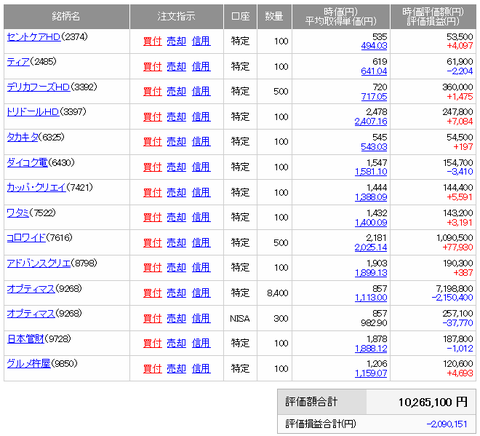Screen dimensions: 480x436
Task: Open average cost 641.04 link
Action: point(374,71)
